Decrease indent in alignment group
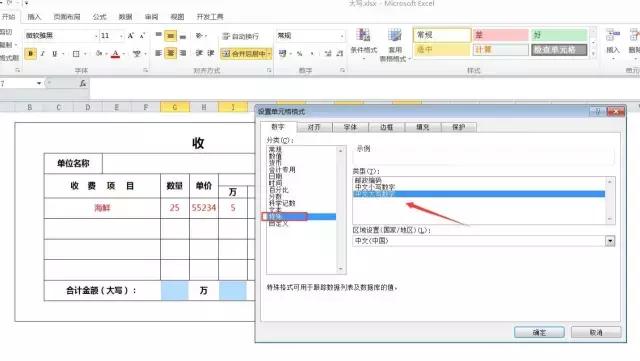 [x=199, y=53]
